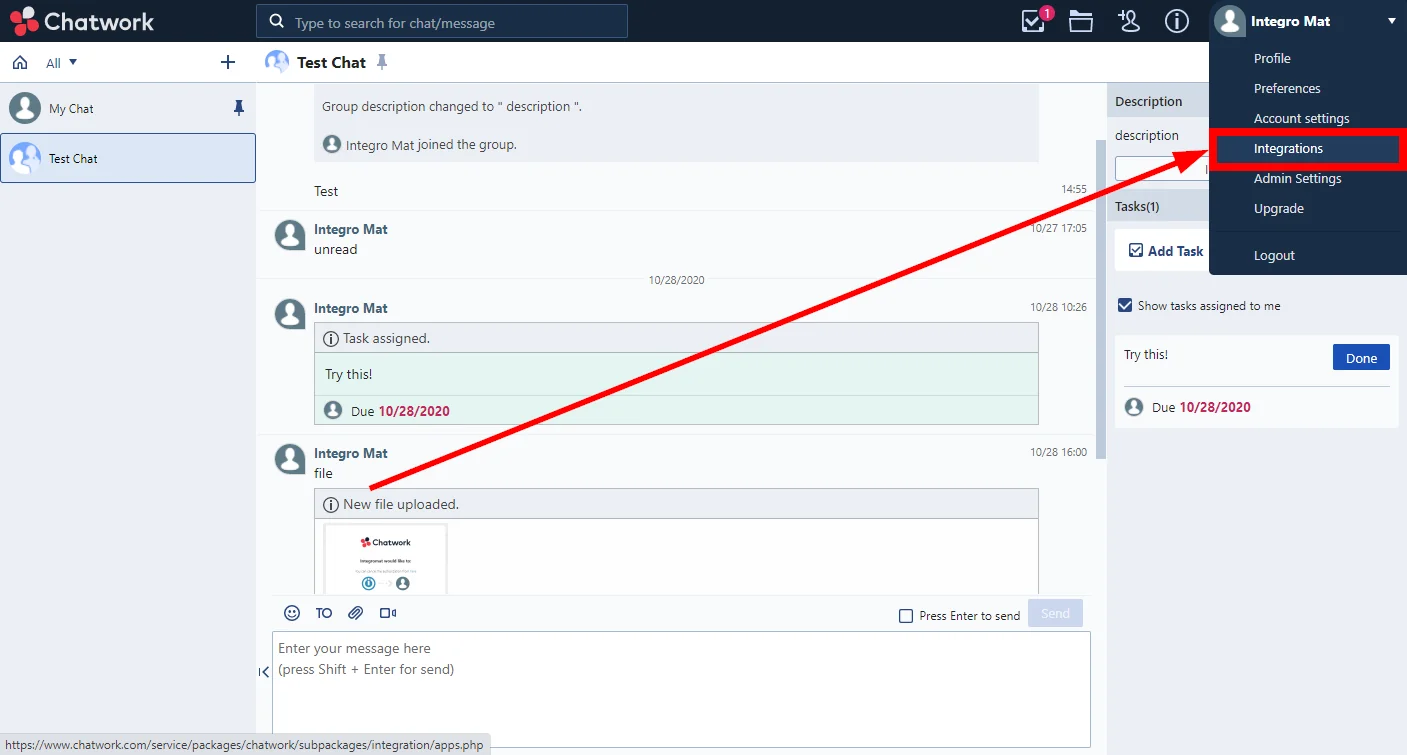The height and width of the screenshot is (755, 1407).
Task: Start a video call with camera icon
Action: point(388,613)
